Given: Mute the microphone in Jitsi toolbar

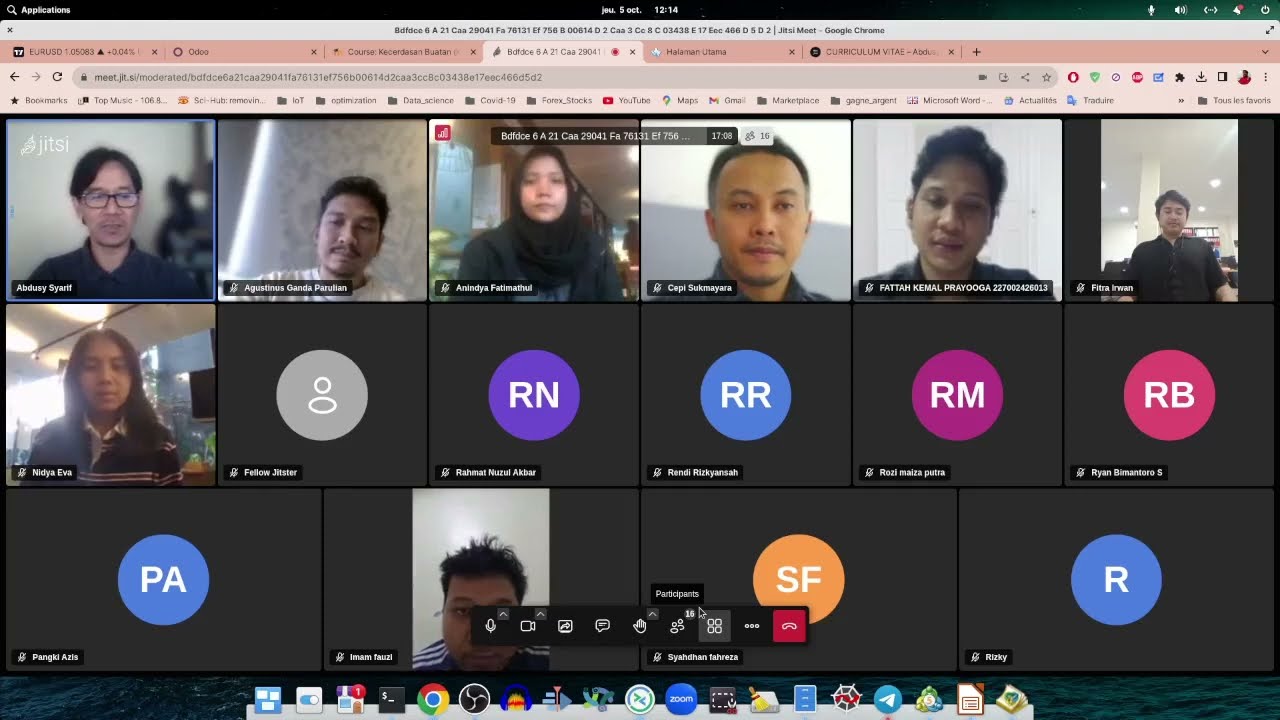Looking at the screenshot, I should pos(490,626).
